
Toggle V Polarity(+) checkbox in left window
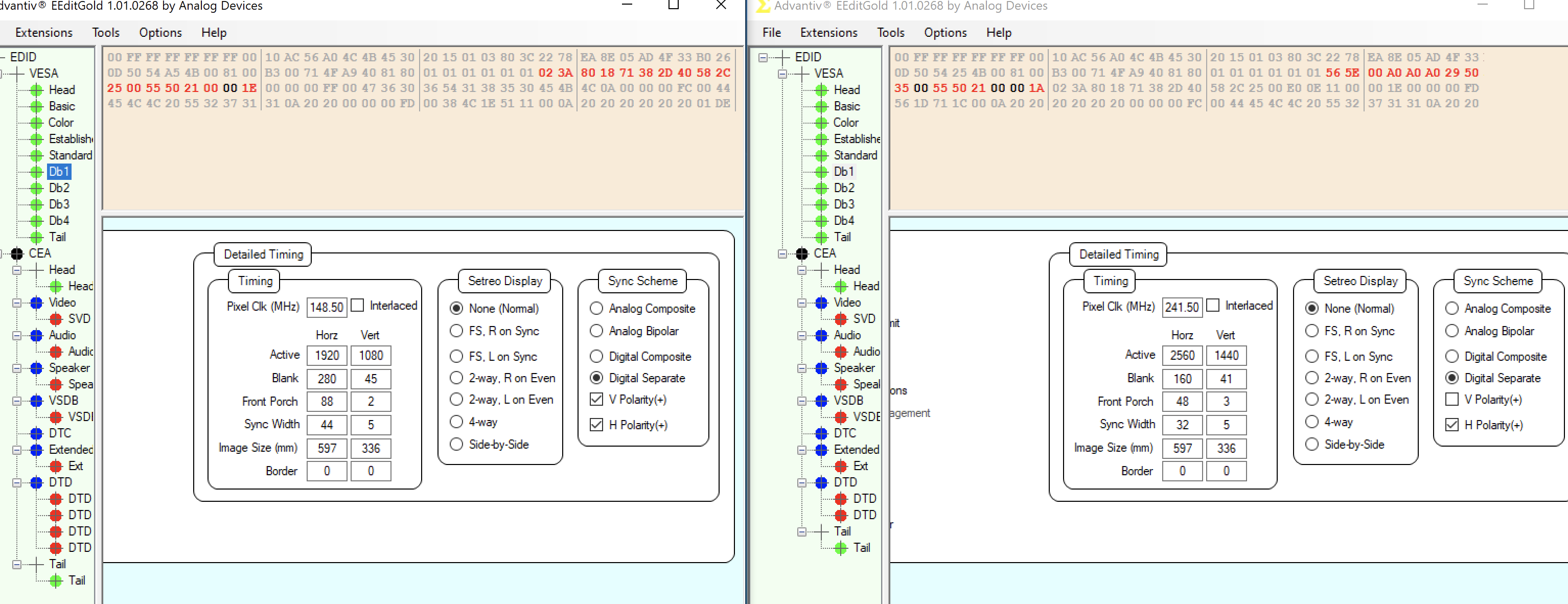click(x=596, y=400)
